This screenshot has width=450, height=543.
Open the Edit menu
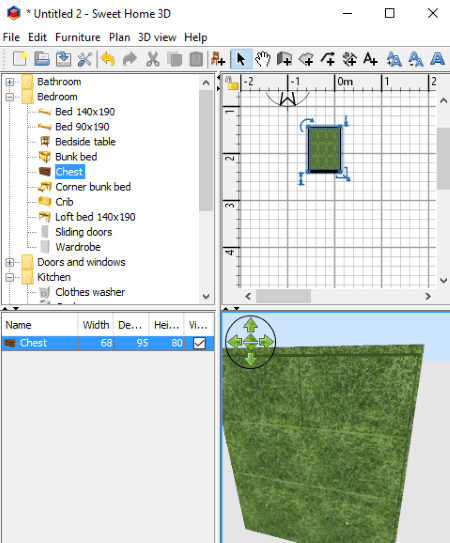point(37,37)
